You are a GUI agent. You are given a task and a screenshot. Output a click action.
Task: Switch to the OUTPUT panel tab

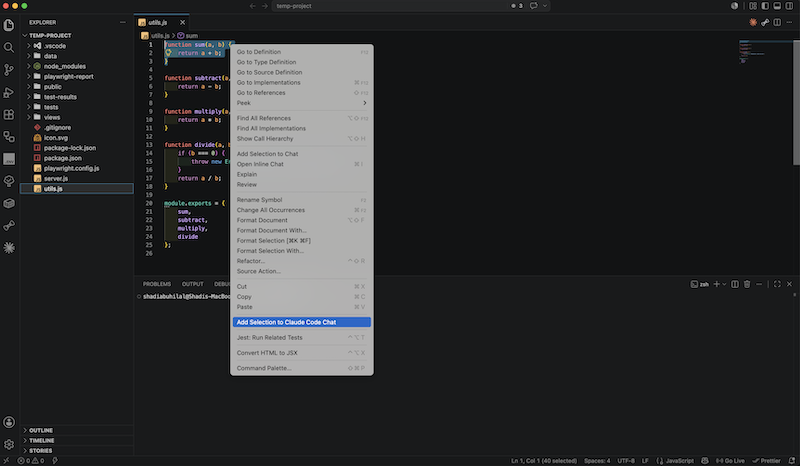point(192,284)
